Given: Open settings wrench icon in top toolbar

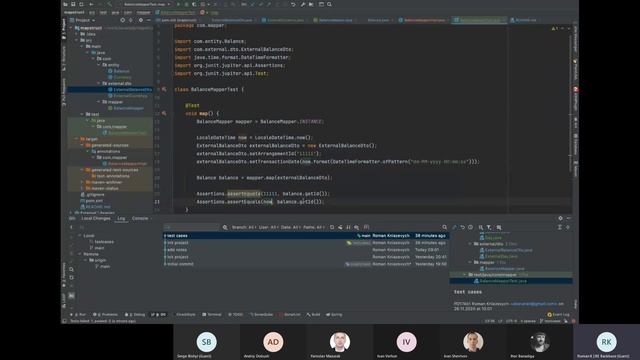Looking at the screenshot, I should 302,4.
